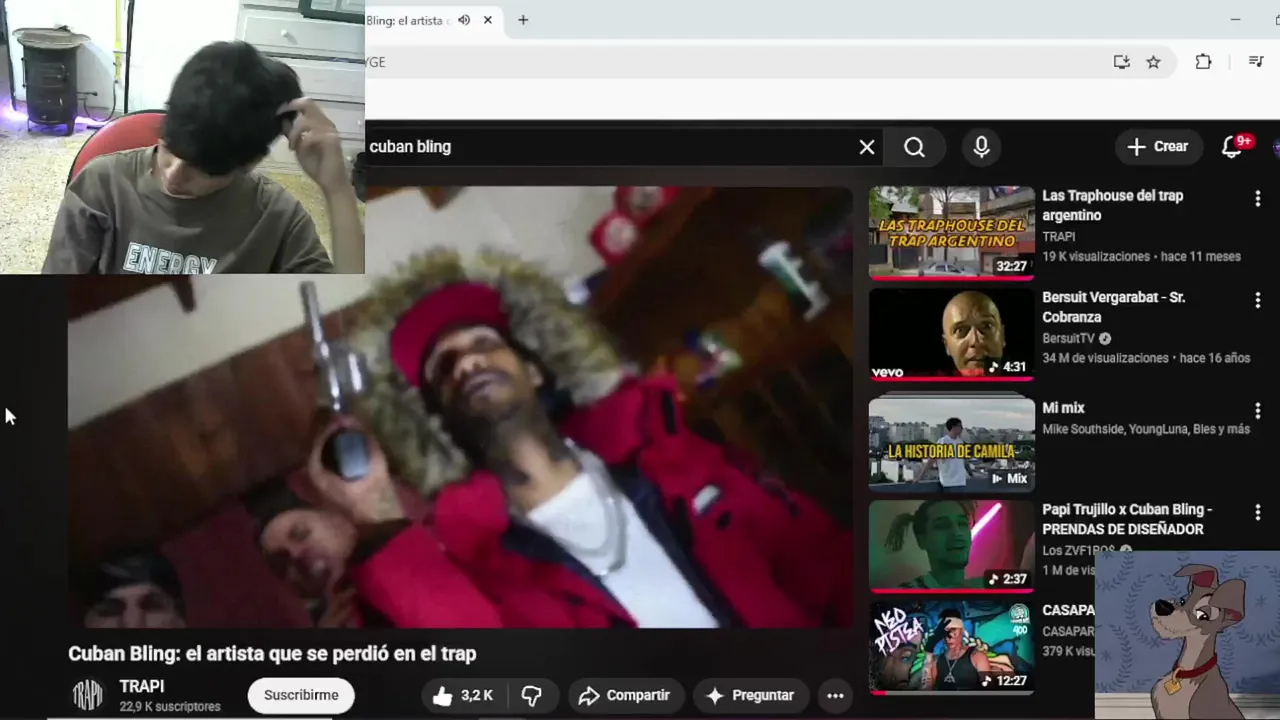Click the Preguntar button

749,695
